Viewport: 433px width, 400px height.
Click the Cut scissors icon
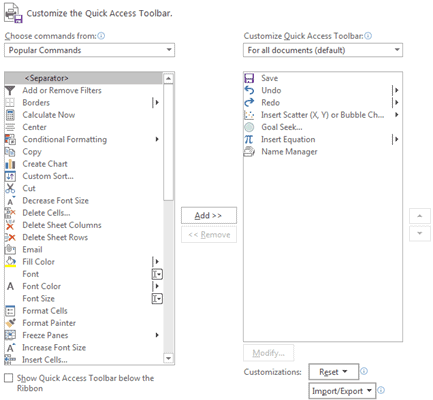[x=10, y=188]
